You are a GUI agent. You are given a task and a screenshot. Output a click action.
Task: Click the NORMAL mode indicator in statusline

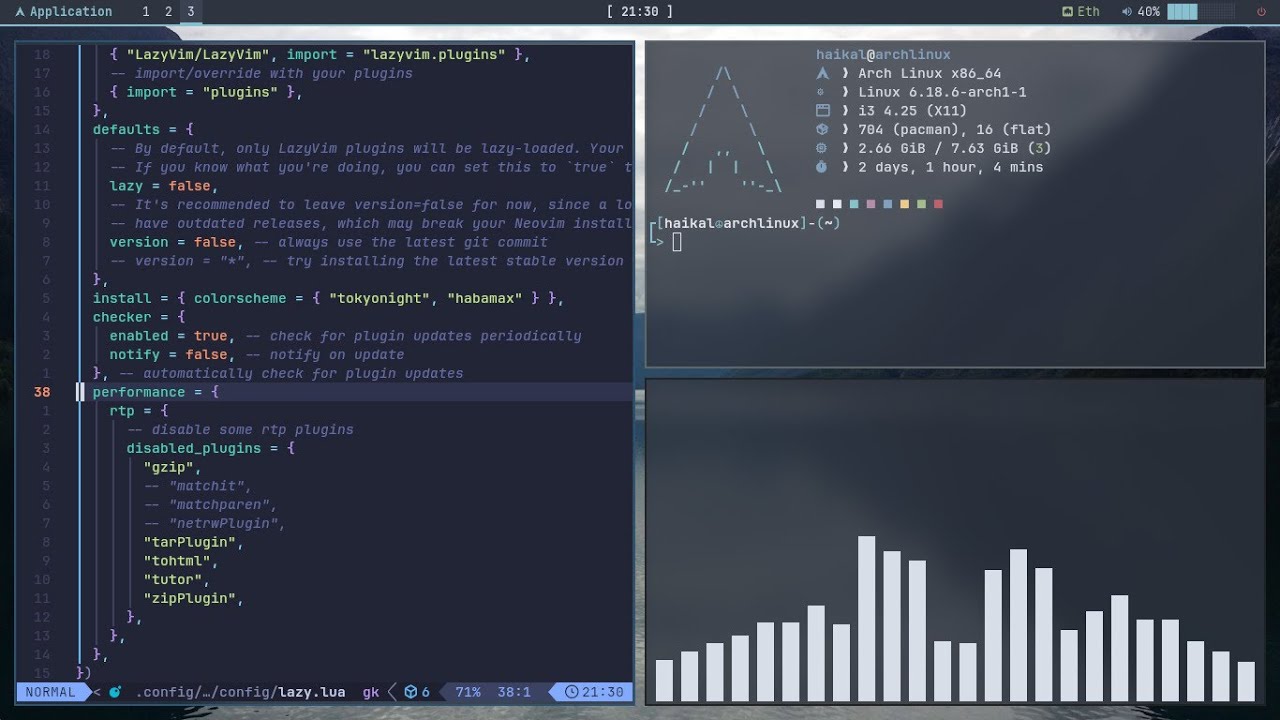[50, 692]
